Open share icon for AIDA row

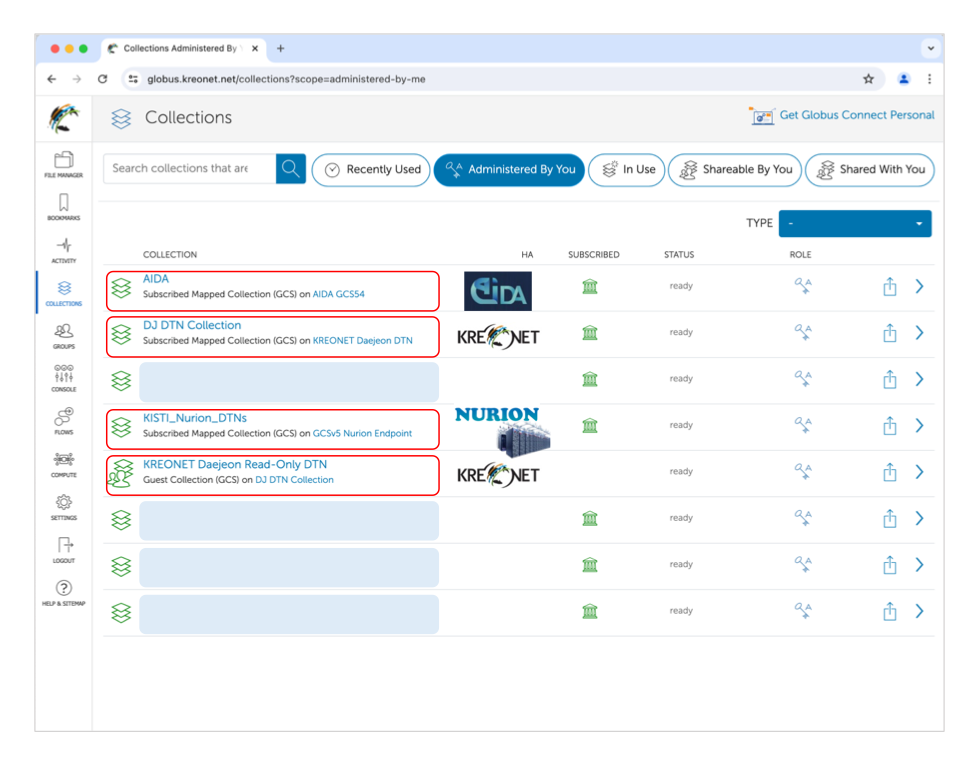click(890, 287)
